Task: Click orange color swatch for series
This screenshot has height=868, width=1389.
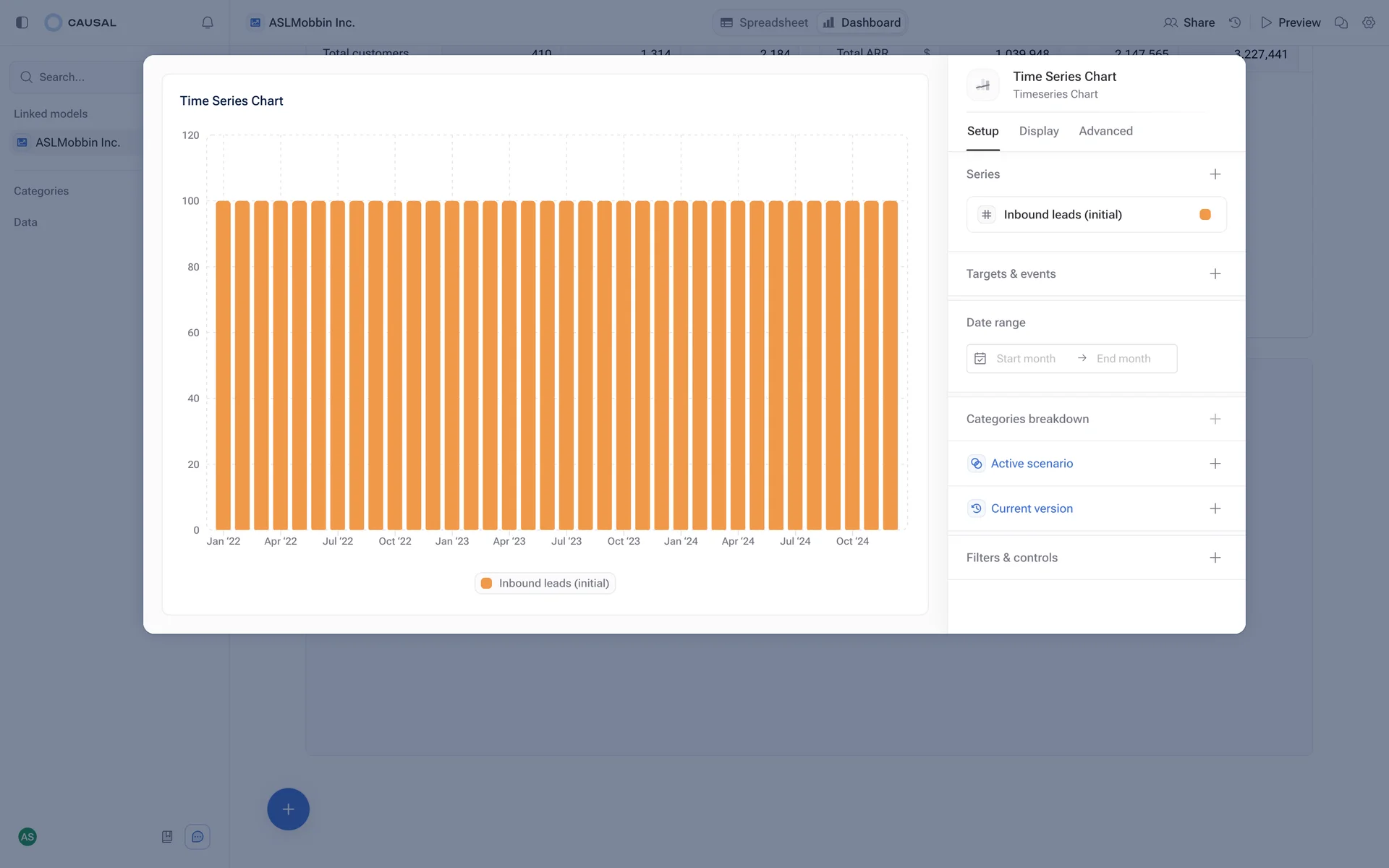Action: 1205,215
